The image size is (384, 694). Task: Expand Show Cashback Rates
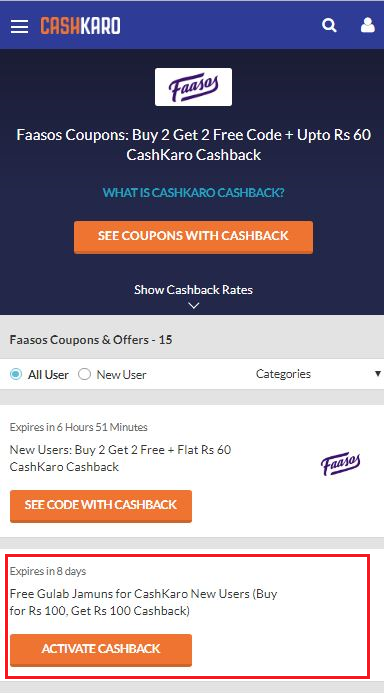click(193, 290)
